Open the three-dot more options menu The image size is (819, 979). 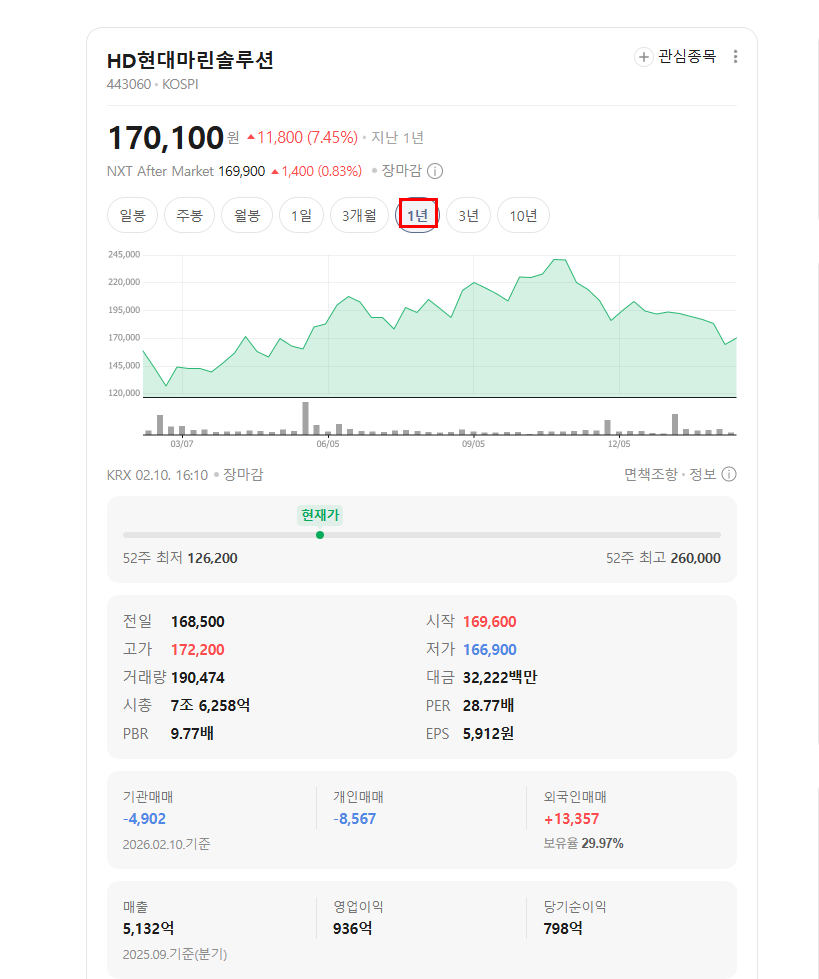[735, 57]
